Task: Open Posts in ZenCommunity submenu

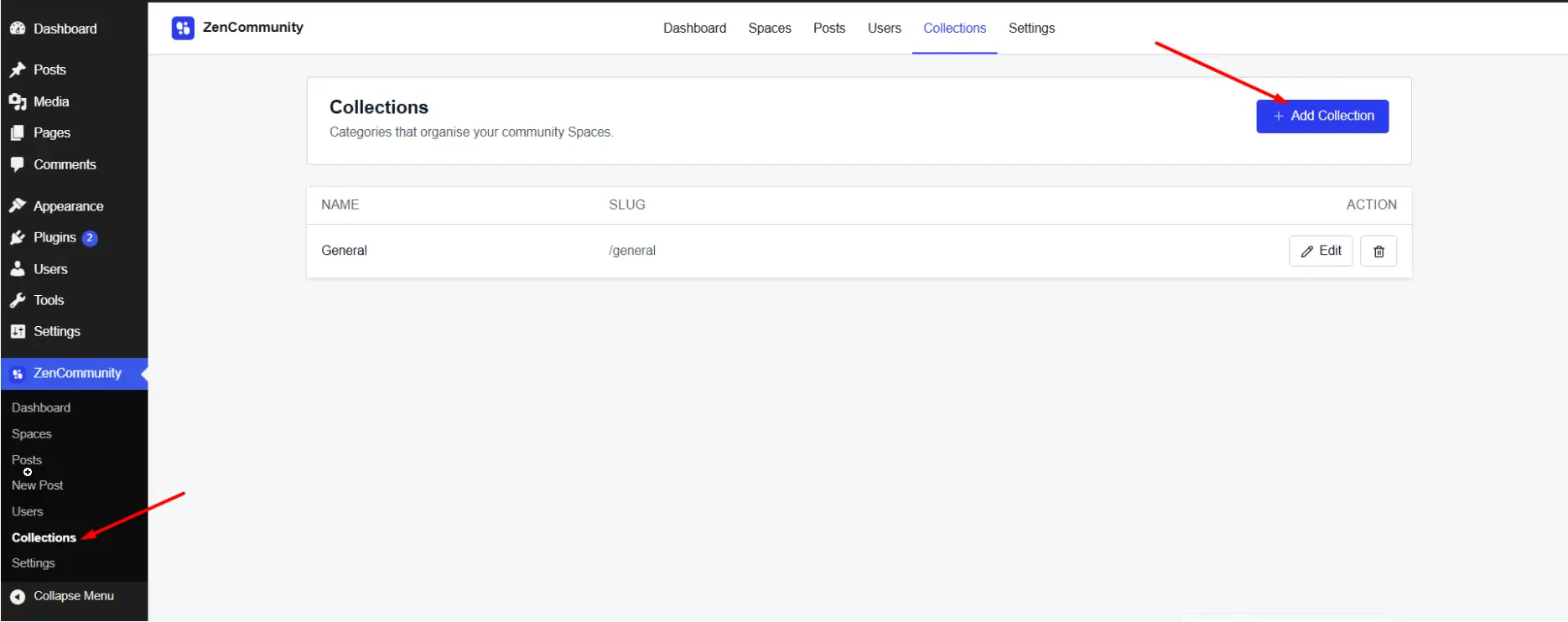Action: click(x=27, y=460)
